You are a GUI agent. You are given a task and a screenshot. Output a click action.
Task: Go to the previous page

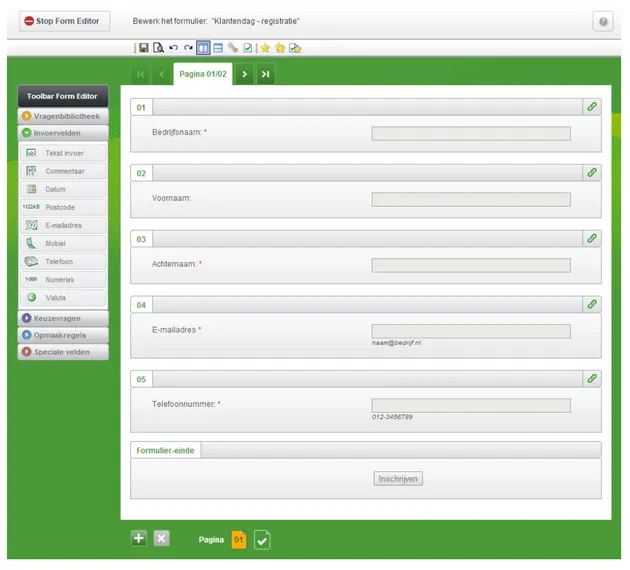(162, 74)
